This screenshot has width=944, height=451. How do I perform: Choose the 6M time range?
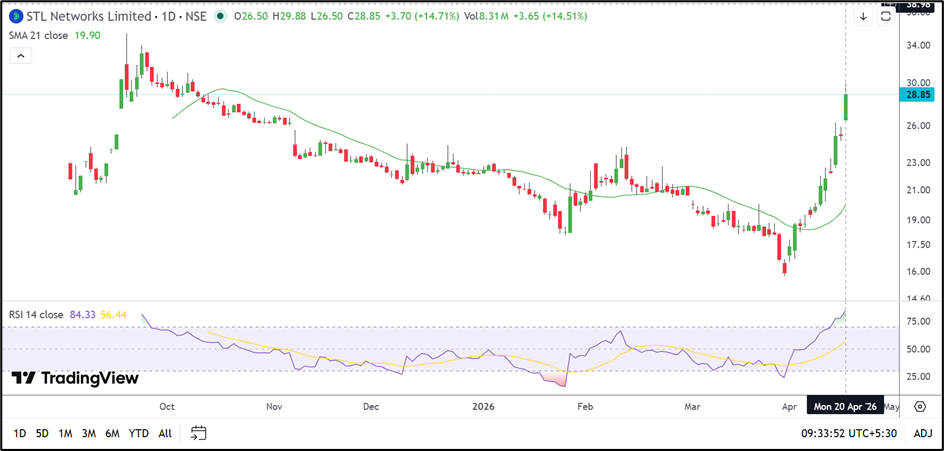point(113,433)
